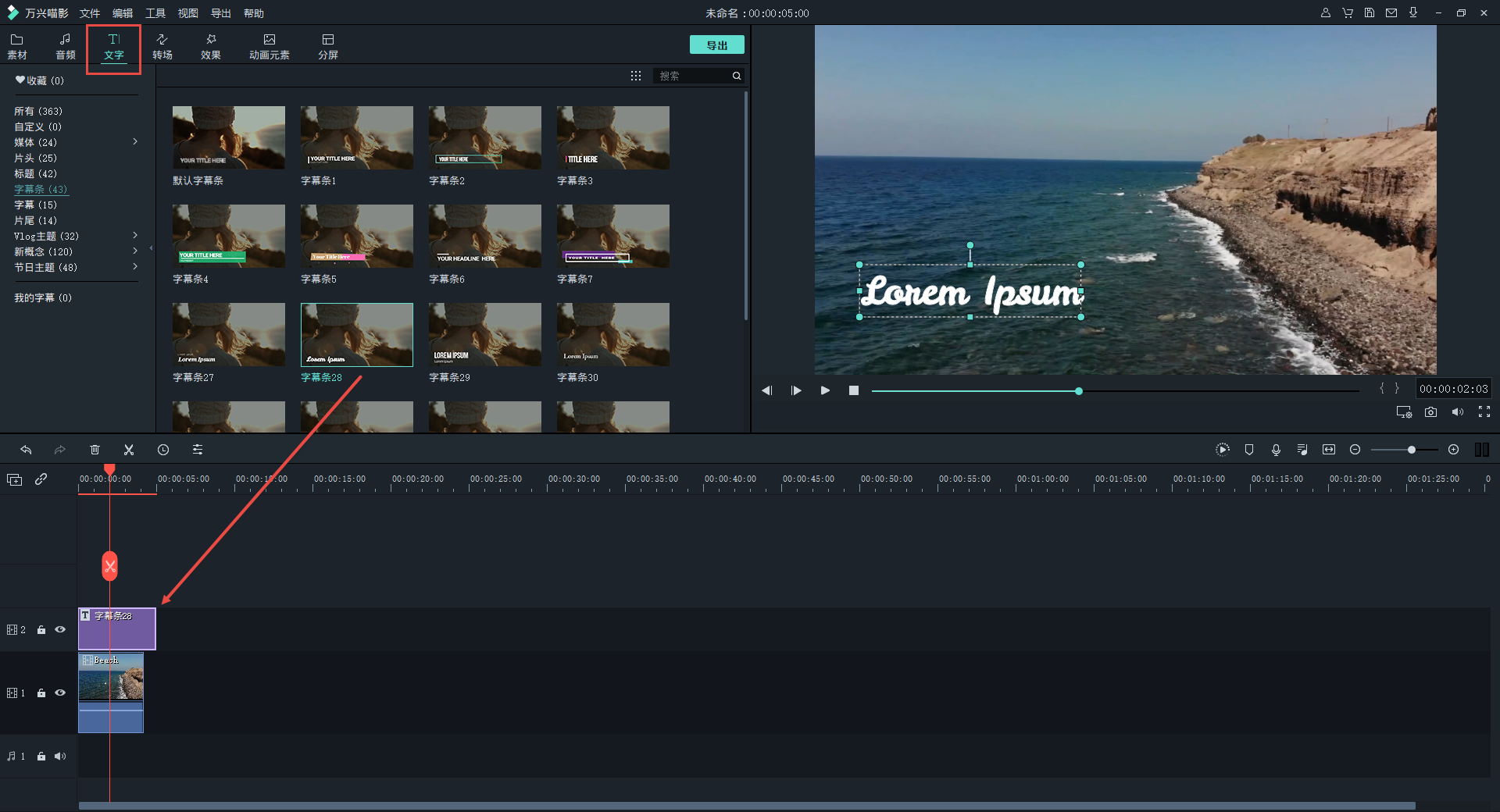Click the next frame playback button
1500x812 pixels.
(796, 390)
